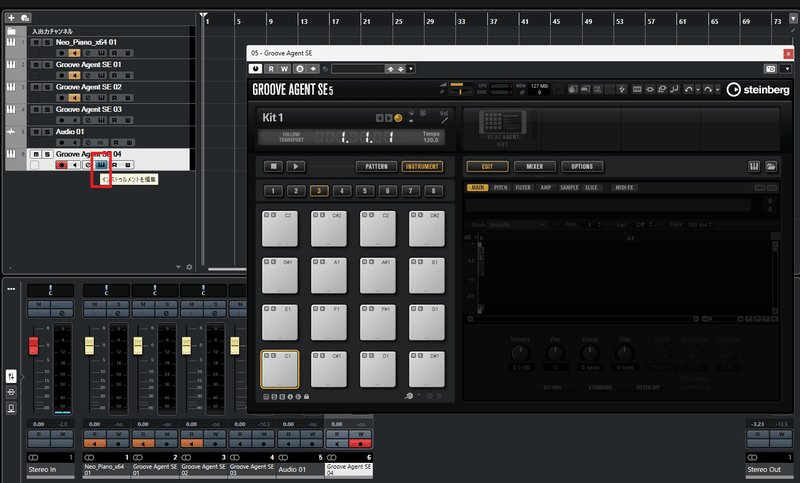The height and width of the screenshot is (483, 800).
Task: Open the ruler dropdown arrow at timeline right end
Action: 793,18
